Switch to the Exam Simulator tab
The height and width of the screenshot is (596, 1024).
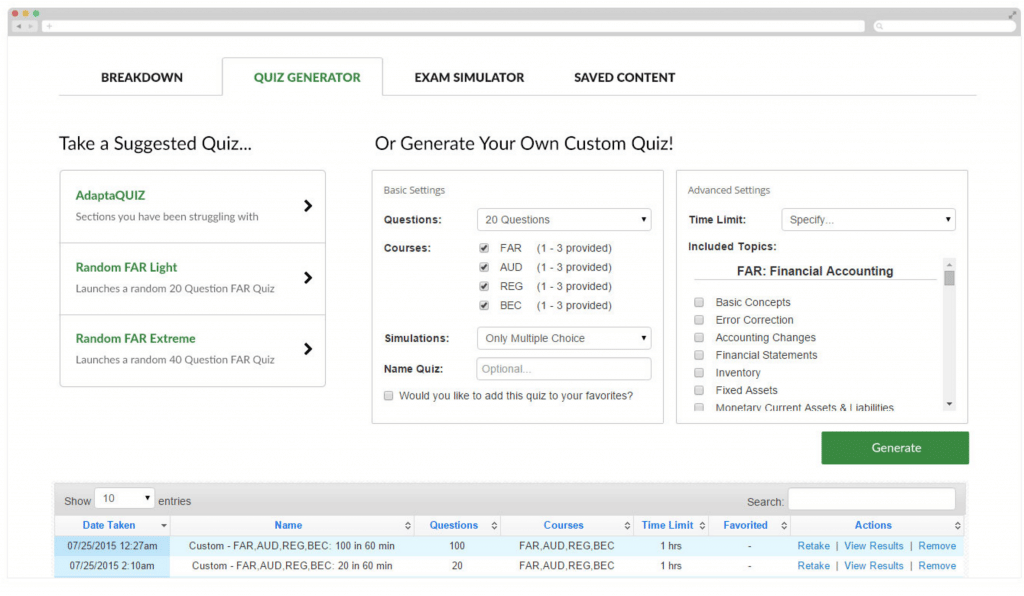click(469, 77)
